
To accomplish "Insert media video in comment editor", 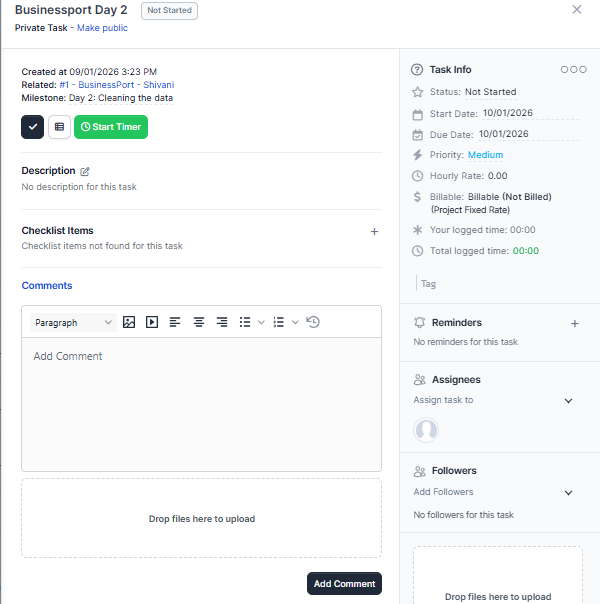I will click(152, 322).
